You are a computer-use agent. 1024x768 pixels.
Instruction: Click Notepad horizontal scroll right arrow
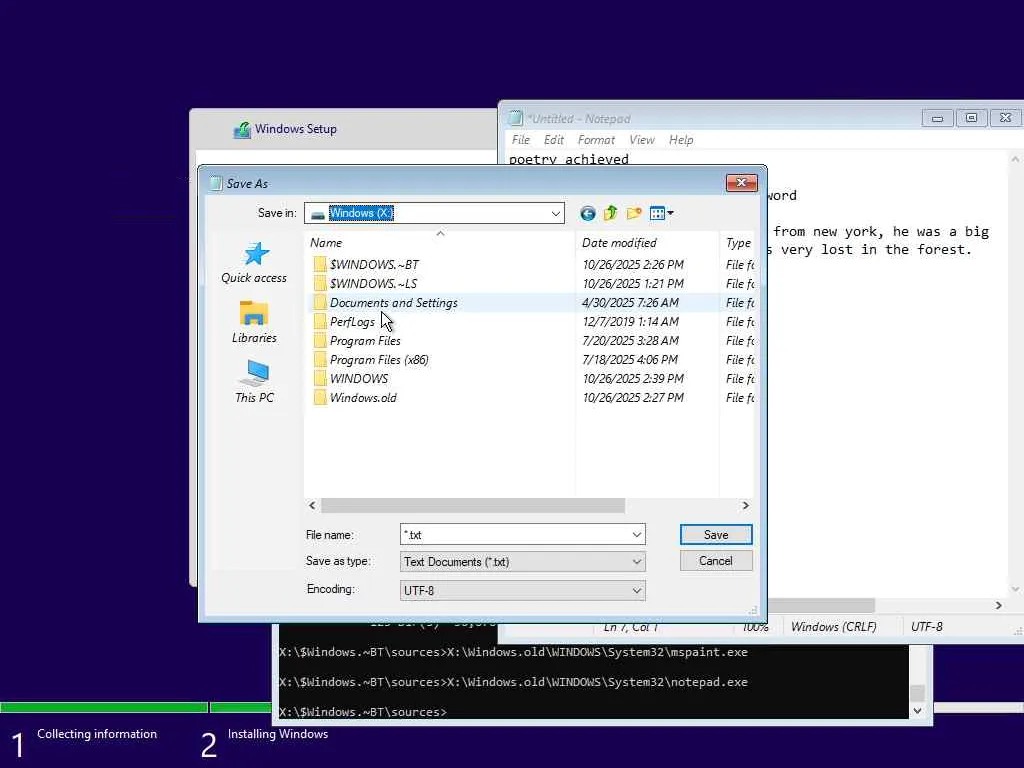[x=999, y=605]
